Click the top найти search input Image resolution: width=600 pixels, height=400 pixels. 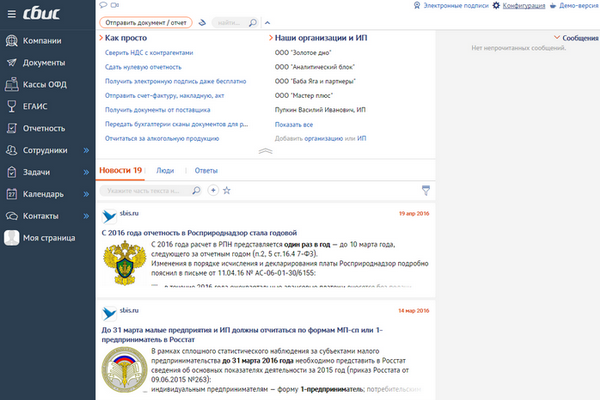pos(230,23)
